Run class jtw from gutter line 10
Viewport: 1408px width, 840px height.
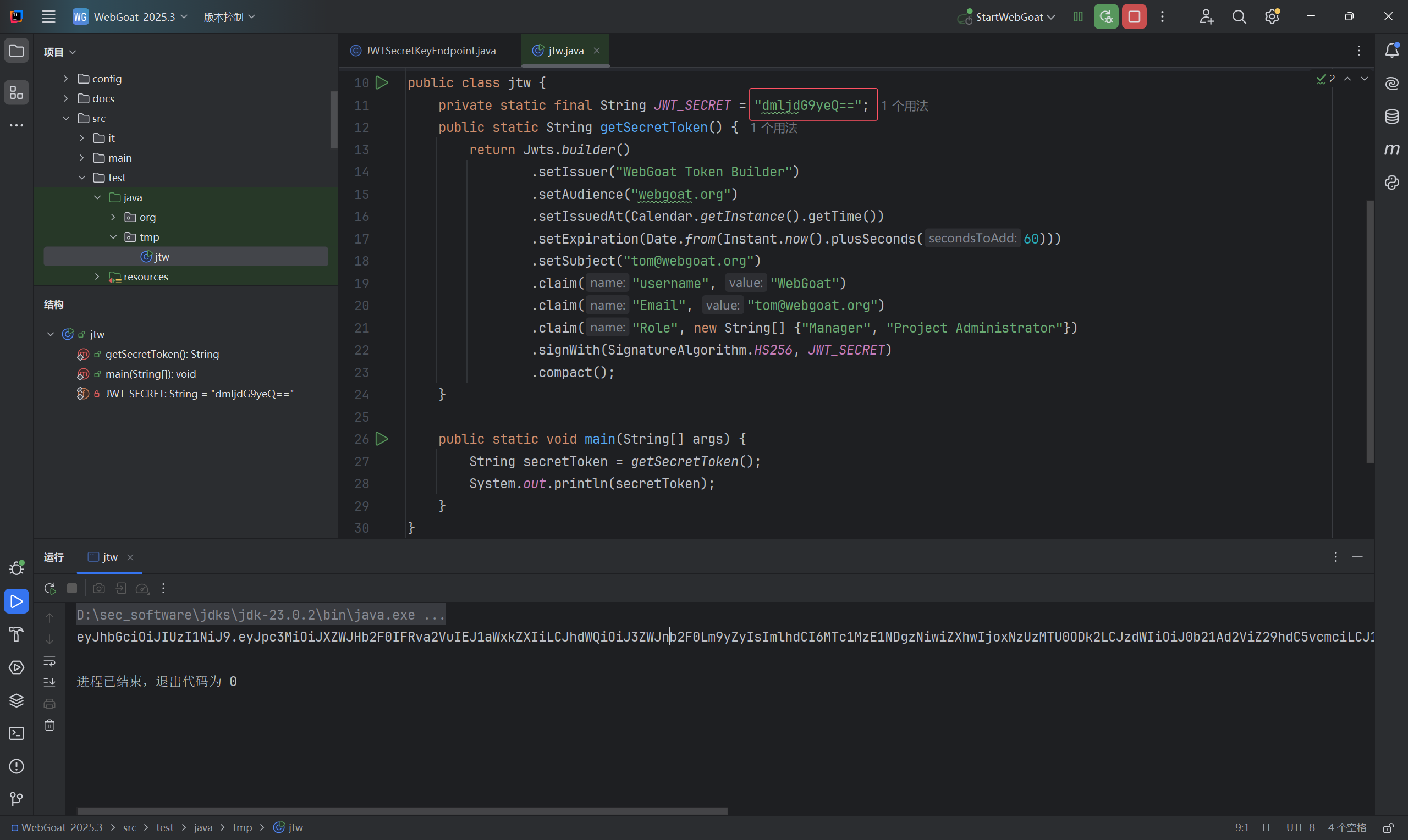tap(382, 82)
